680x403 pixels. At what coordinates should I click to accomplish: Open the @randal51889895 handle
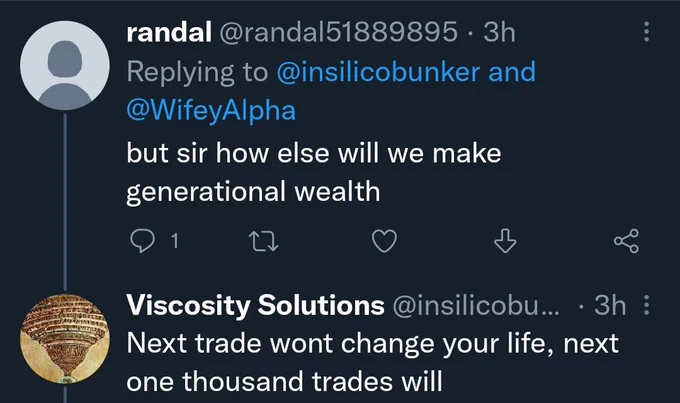338,32
